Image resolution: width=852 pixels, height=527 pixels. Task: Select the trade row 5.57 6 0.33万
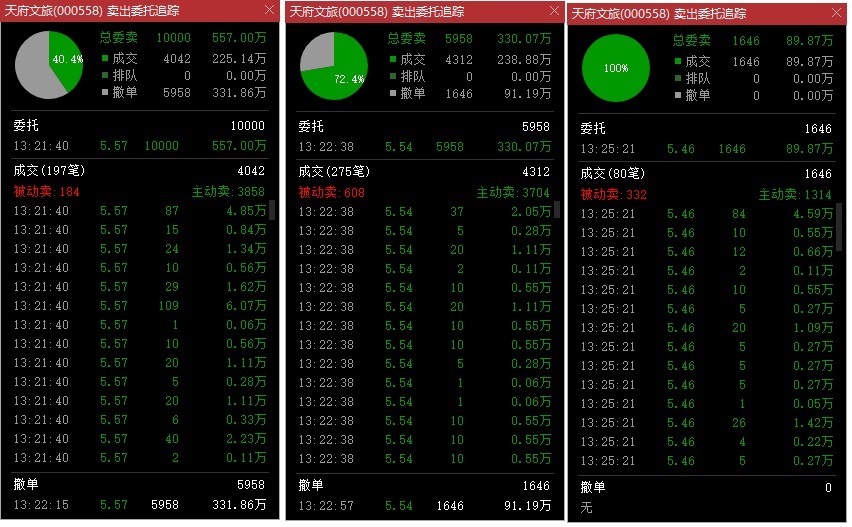tap(140, 420)
